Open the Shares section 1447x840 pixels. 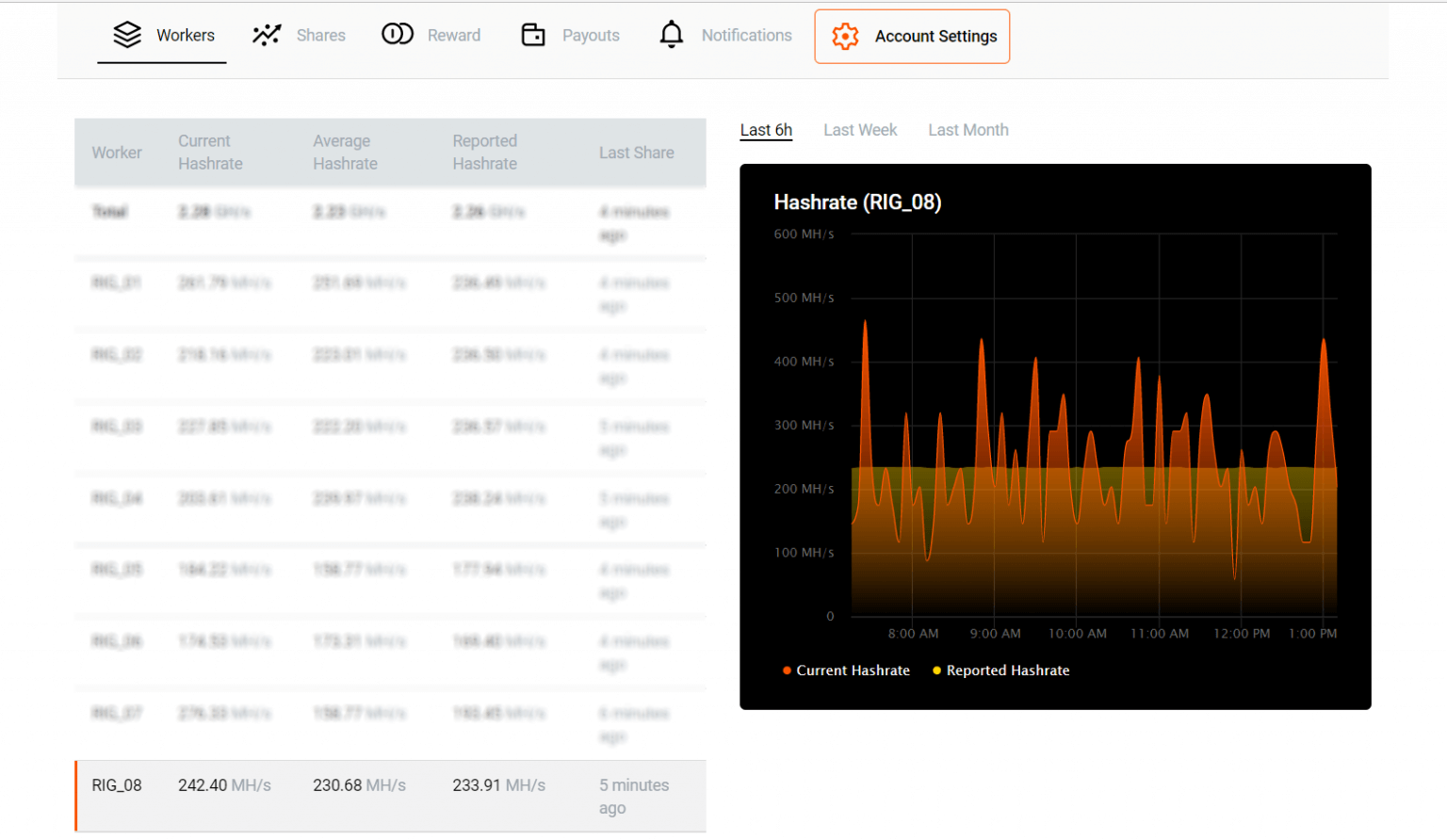(x=320, y=34)
